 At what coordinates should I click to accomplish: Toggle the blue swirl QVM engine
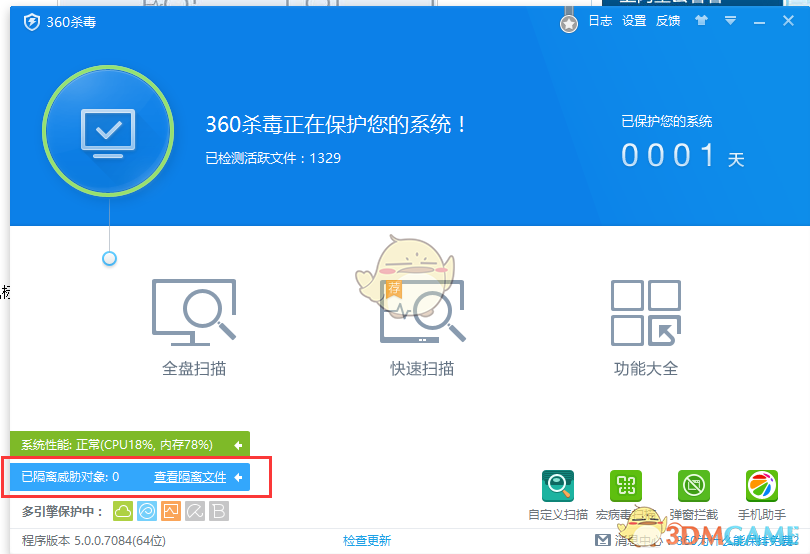coord(147,511)
